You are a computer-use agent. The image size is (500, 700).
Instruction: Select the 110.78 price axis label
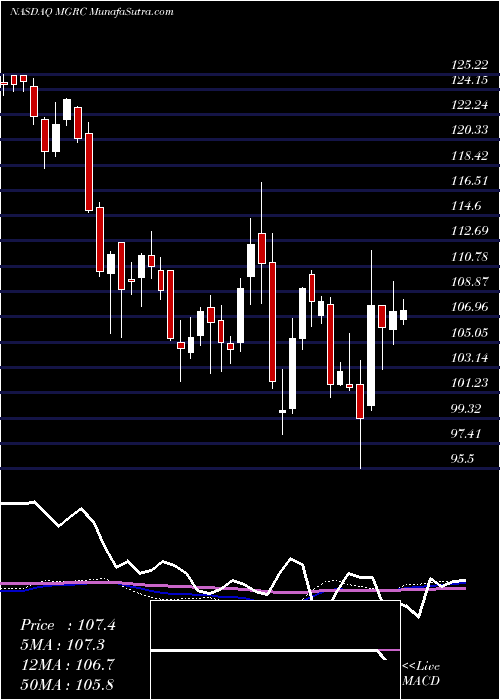point(469,257)
